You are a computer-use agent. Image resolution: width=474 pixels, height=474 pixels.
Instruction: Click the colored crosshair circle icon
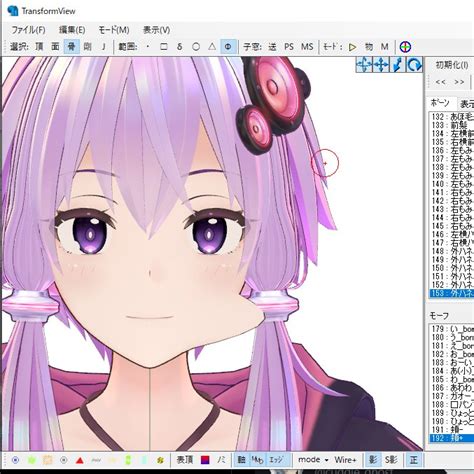tap(405, 47)
